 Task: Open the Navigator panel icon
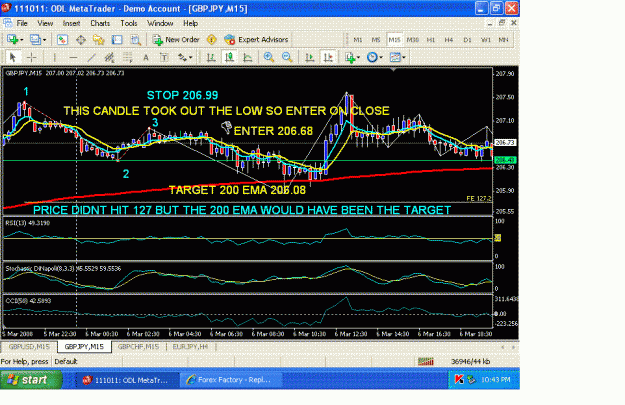[x=98, y=39]
